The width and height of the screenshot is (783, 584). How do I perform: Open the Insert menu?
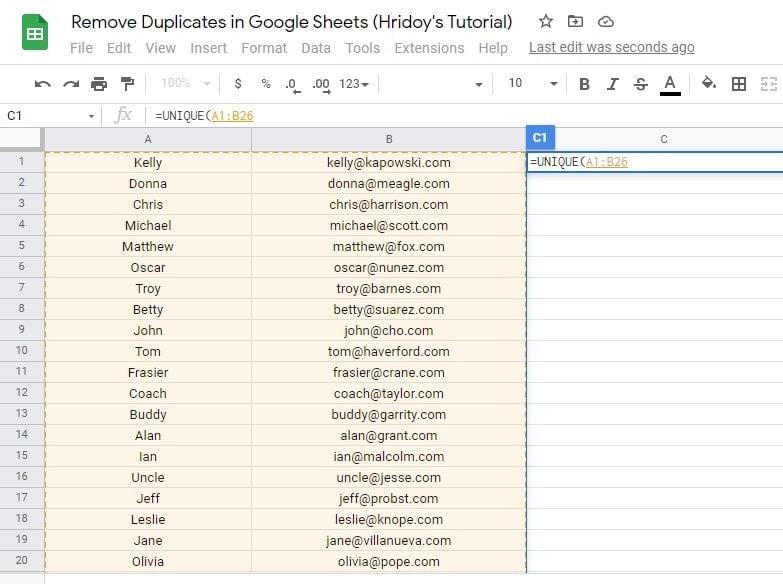tap(208, 48)
